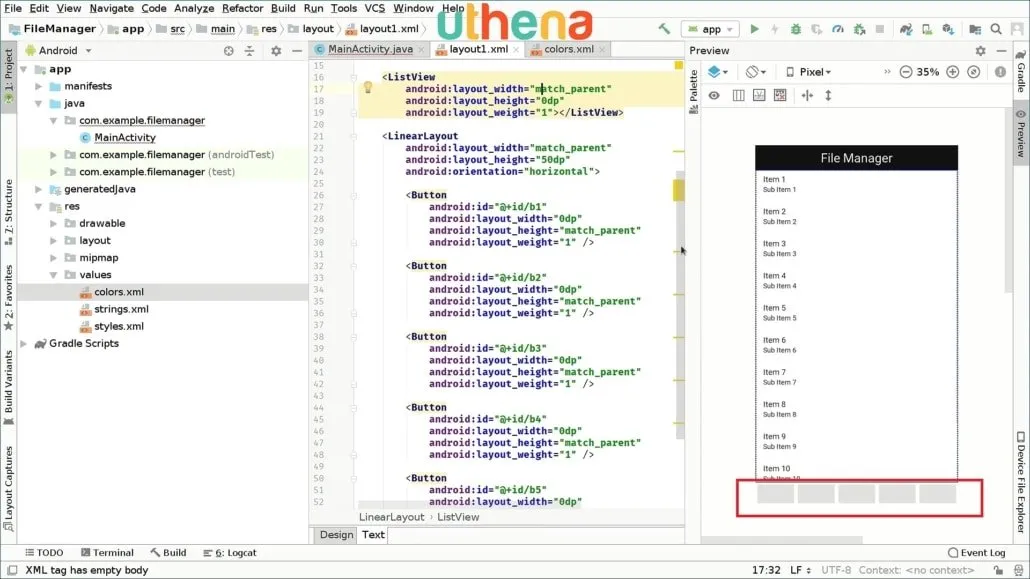Select the Text view tab
Viewport: 1030px width, 579px height.
coord(373,535)
